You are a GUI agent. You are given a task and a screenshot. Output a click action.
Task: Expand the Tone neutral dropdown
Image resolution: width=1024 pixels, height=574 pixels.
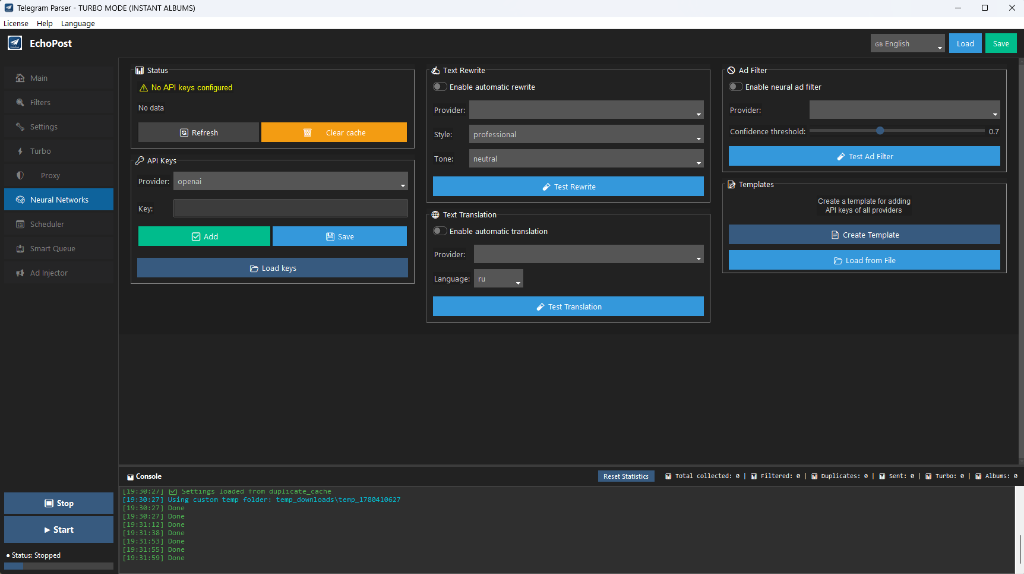586,159
